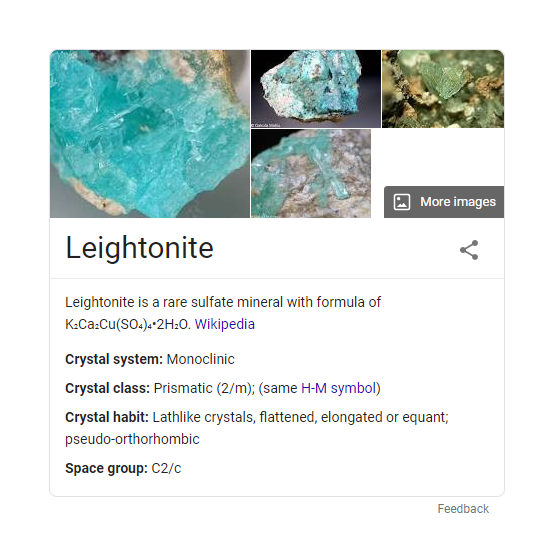Click the Space group label

tap(106, 468)
